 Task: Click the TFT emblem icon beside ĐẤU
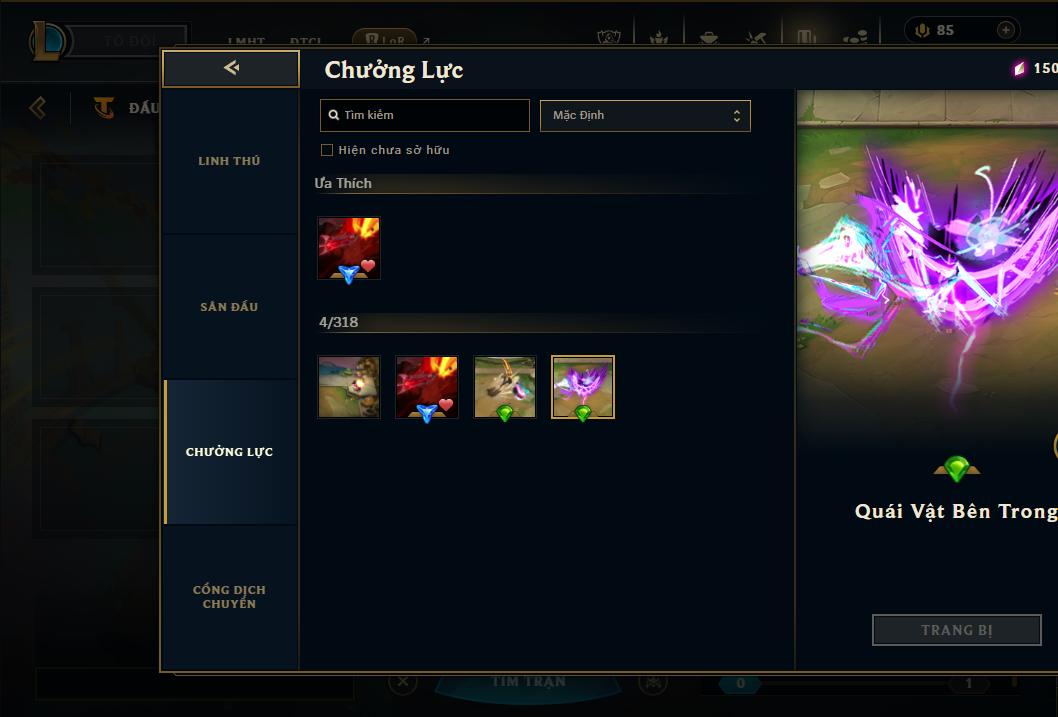[104, 107]
